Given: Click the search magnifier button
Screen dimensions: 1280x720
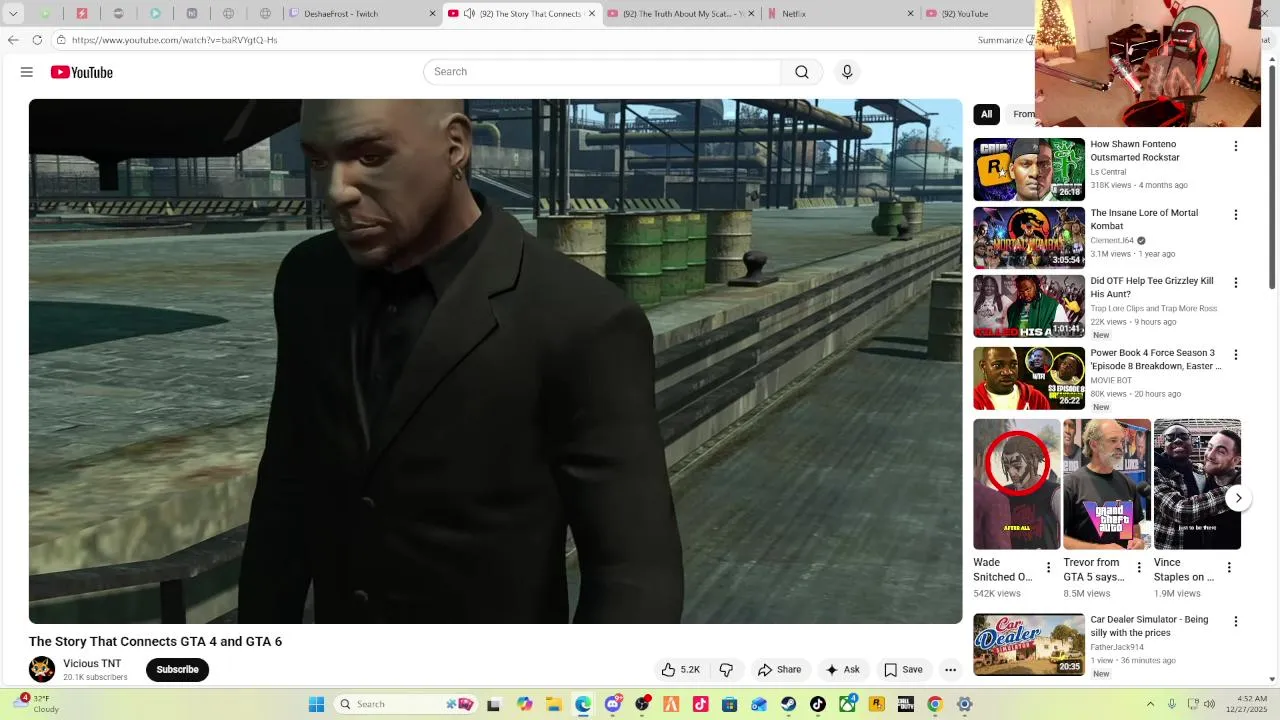Looking at the screenshot, I should coord(802,72).
